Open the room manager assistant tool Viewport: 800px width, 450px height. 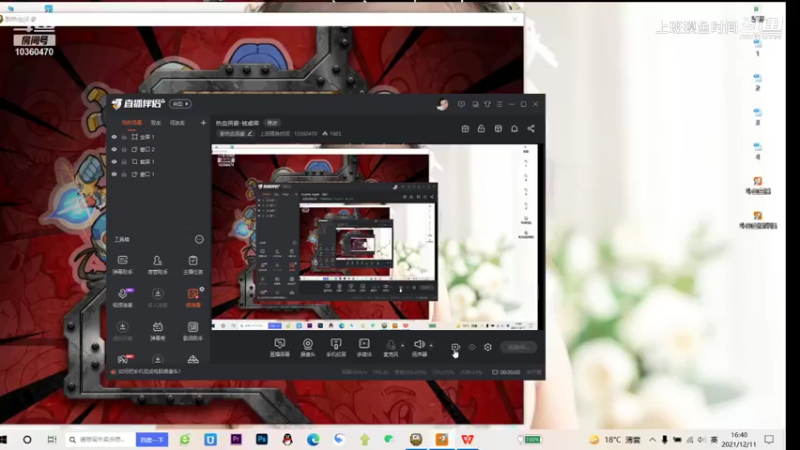[157, 264]
